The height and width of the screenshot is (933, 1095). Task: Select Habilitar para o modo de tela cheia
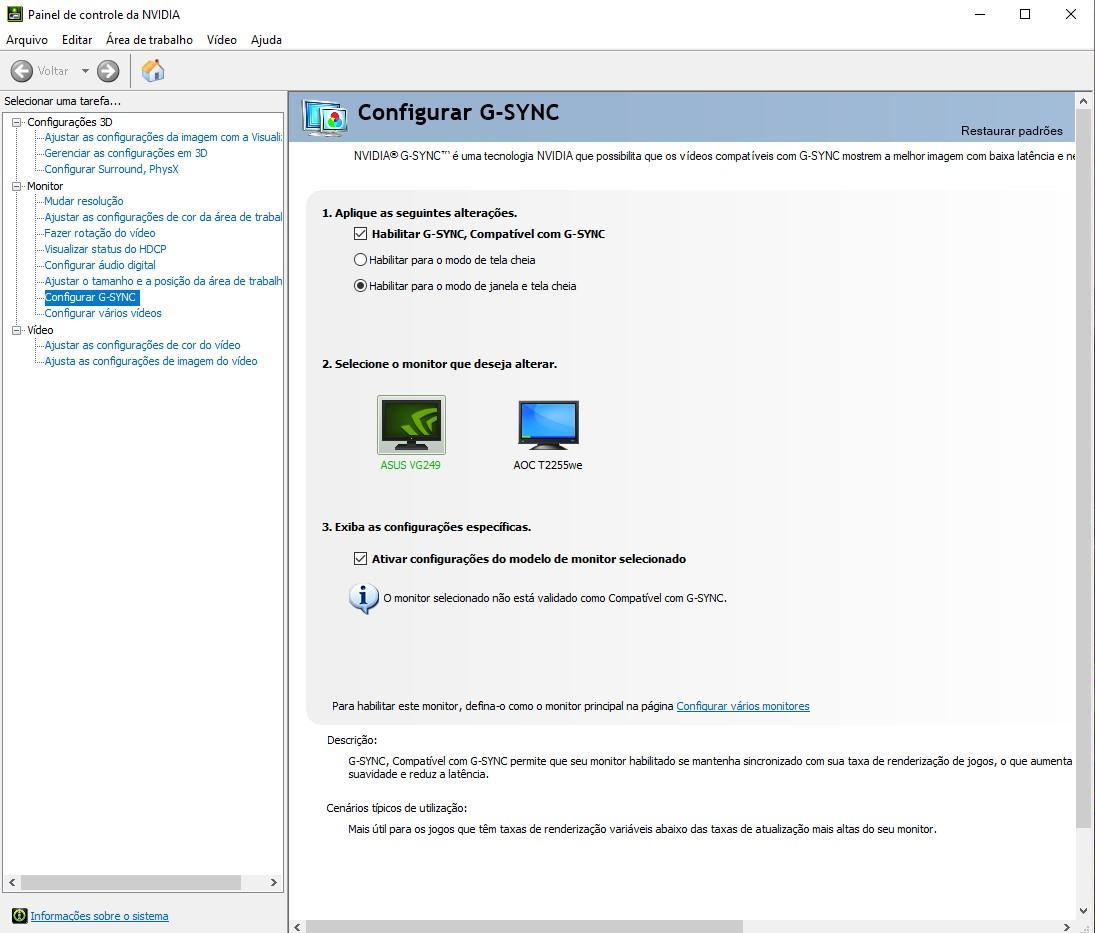click(360, 260)
